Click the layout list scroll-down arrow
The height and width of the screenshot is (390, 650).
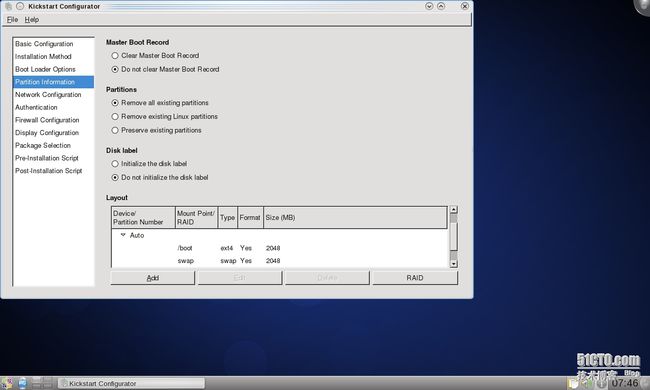click(454, 264)
